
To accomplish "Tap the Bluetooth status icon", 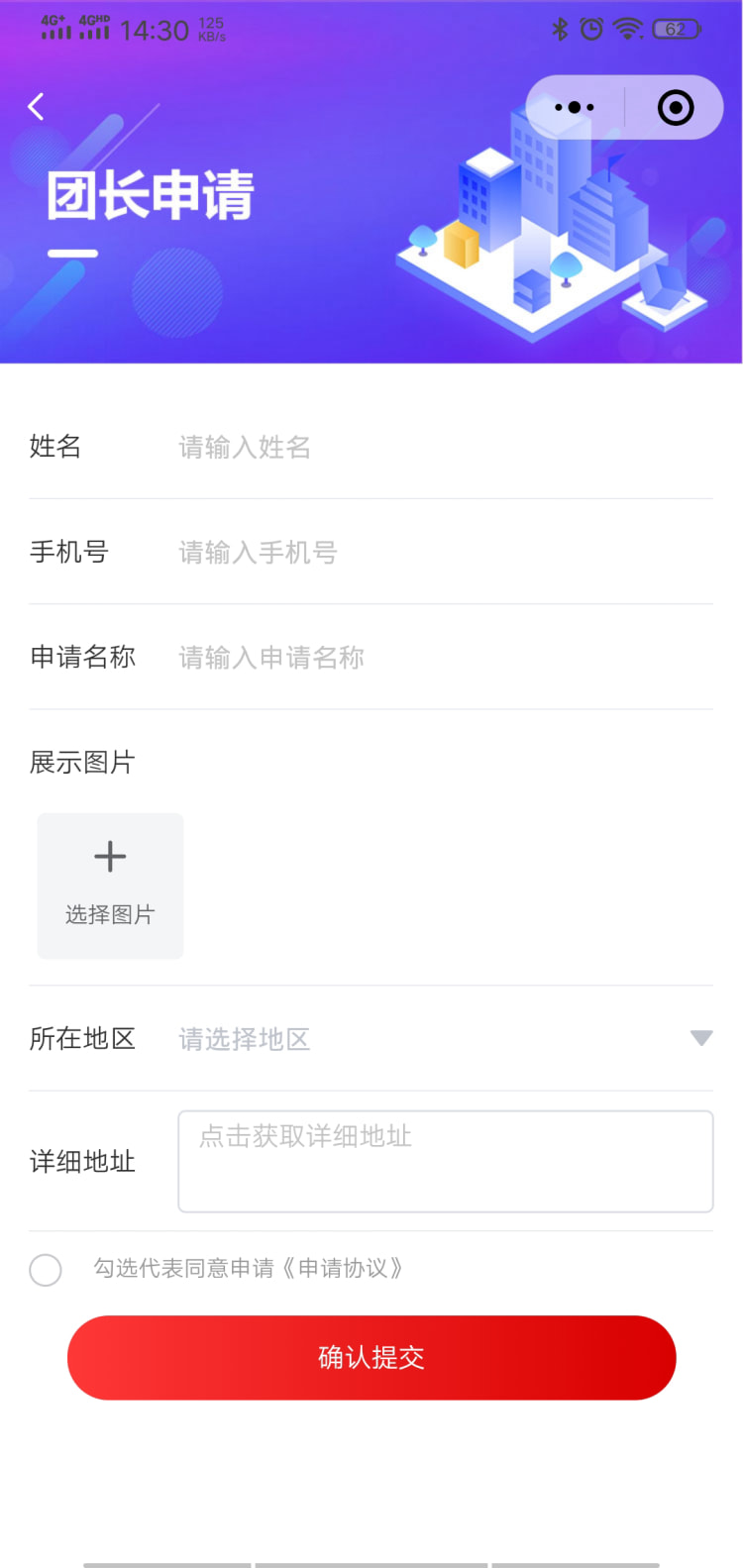I will [560, 29].
